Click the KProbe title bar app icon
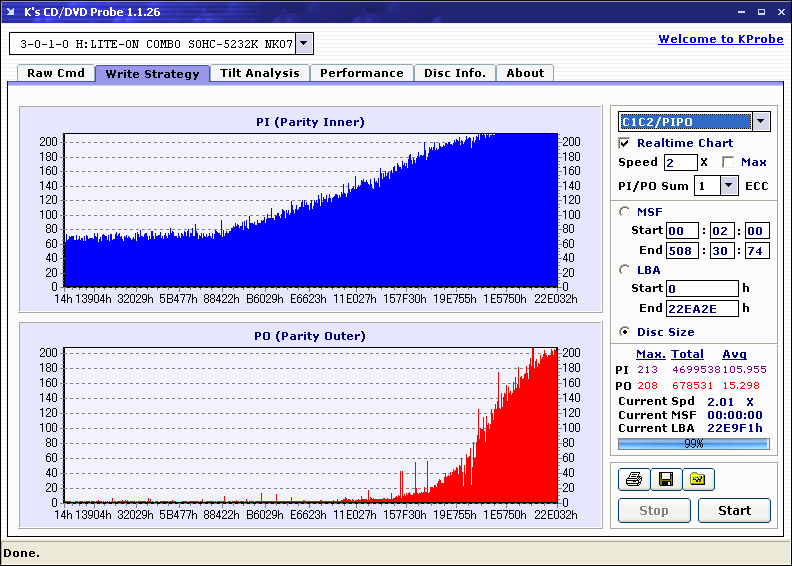Screen dimensions: 792x566 click(x=11, y=12)
